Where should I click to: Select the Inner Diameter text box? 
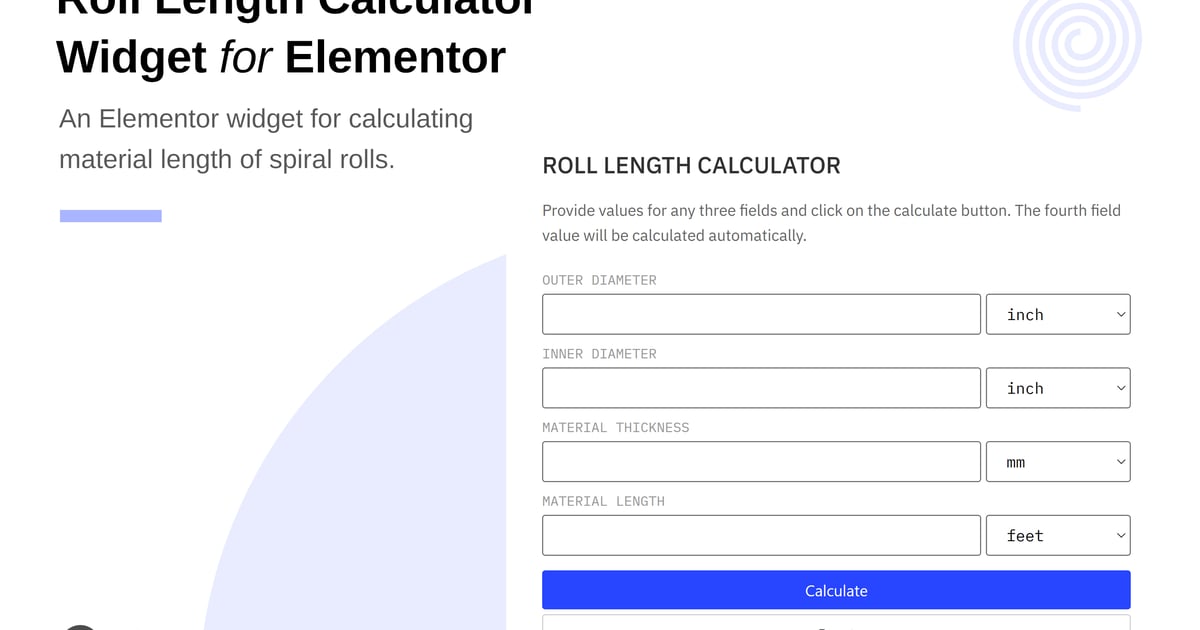click(761, 388)
